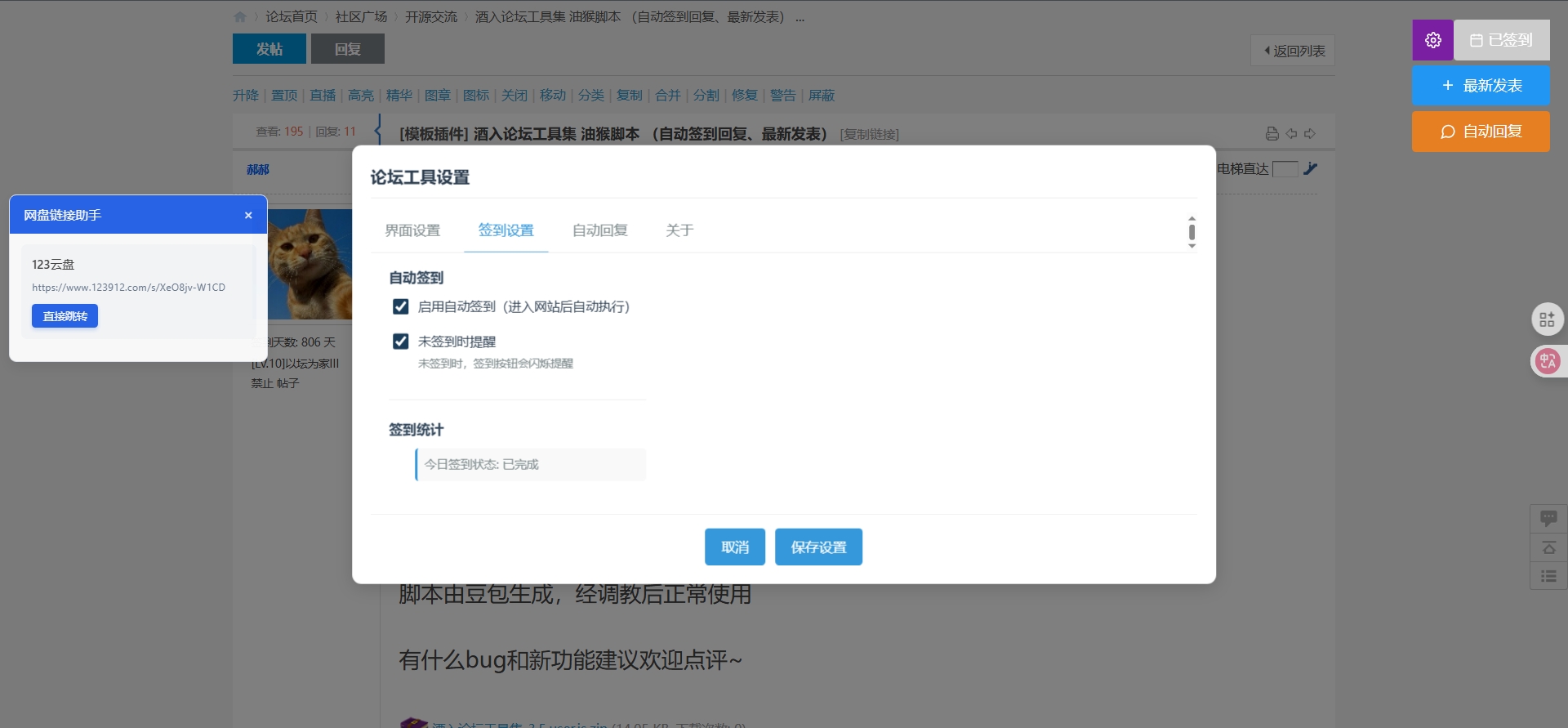
Task: Click the chat bubble side toolbar icon
Action: pyautogui.click(x=1548, y=518)
